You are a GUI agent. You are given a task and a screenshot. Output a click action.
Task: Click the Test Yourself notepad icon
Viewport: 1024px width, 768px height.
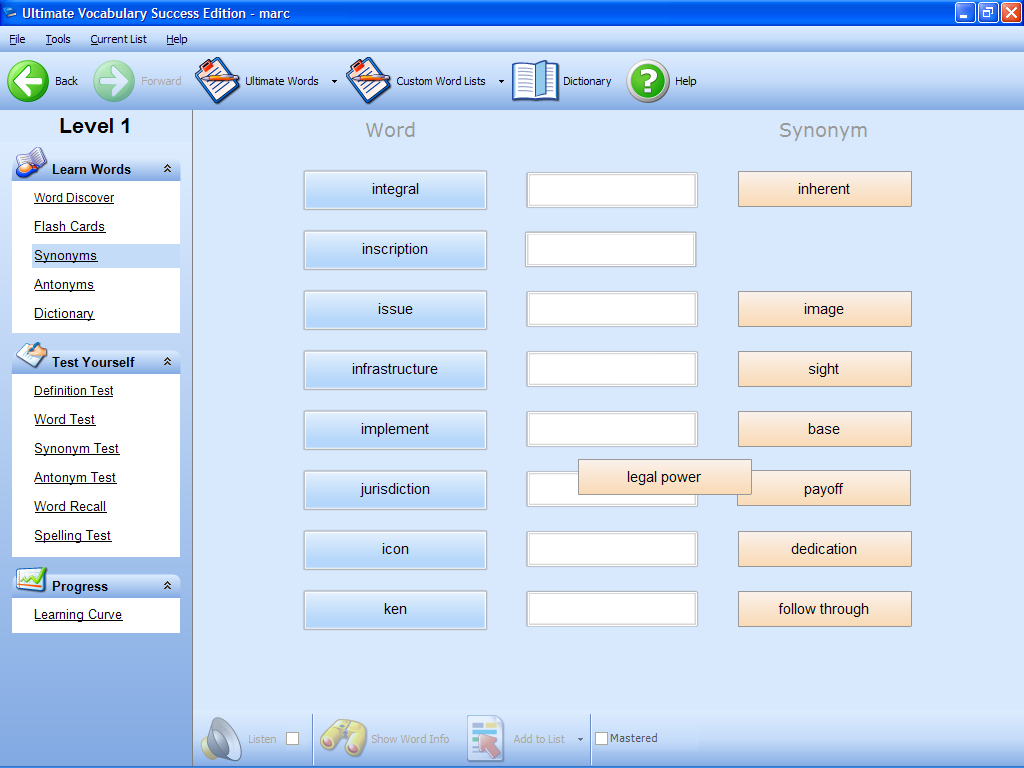(31, 355)
